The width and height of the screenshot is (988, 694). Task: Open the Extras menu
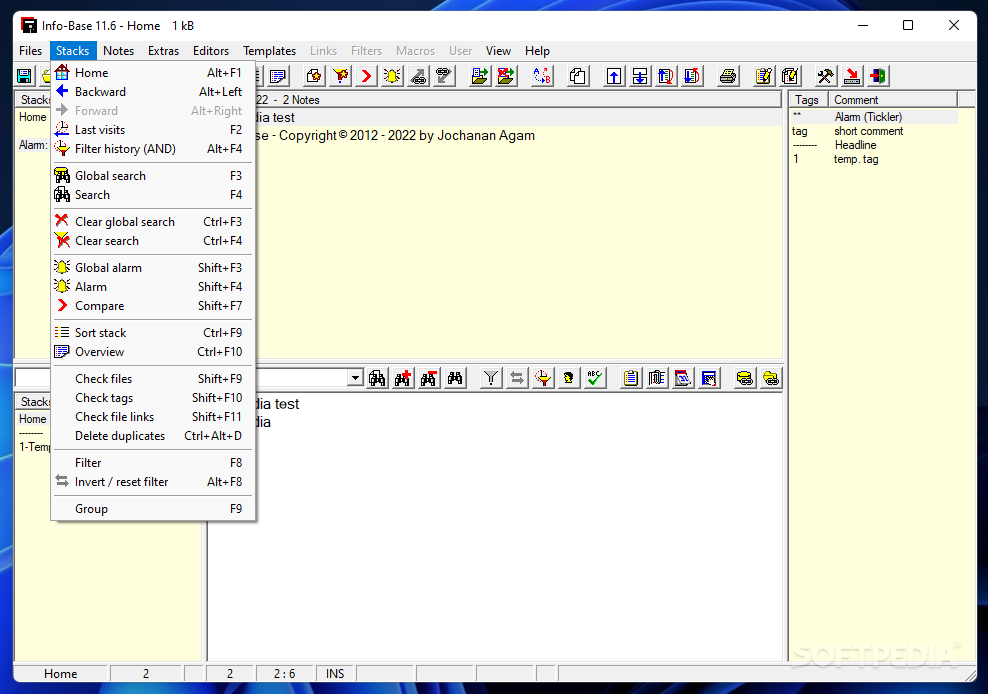click(163, 51)
